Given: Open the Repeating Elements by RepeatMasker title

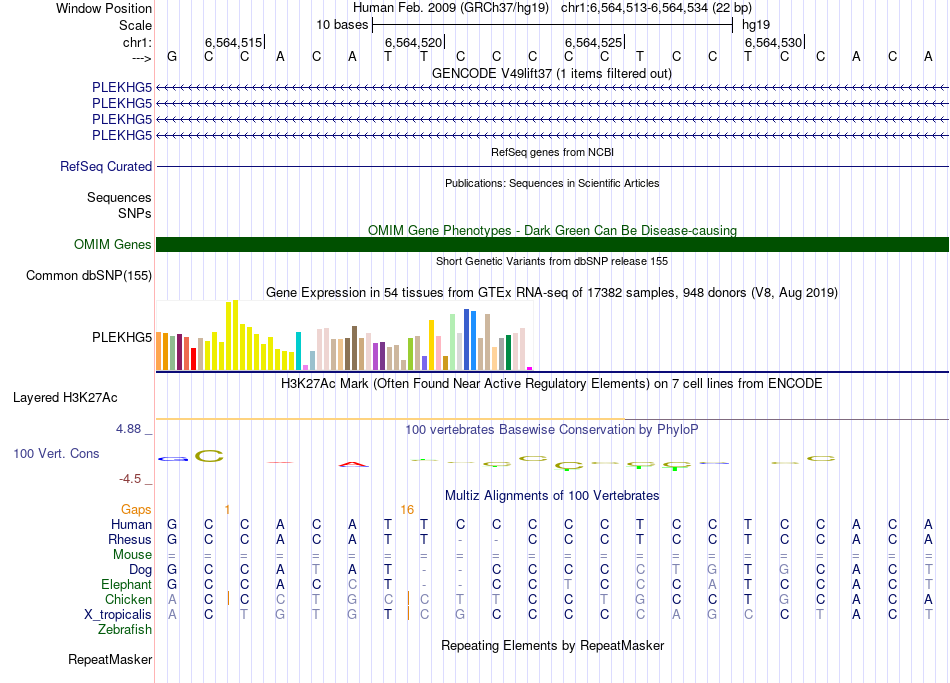Looking at the screenshot, I should click(552, 646).
